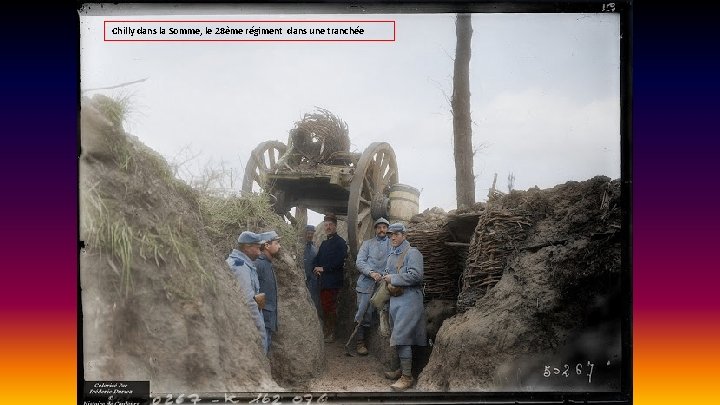Click the colorist credit label in photo corner

117,393
